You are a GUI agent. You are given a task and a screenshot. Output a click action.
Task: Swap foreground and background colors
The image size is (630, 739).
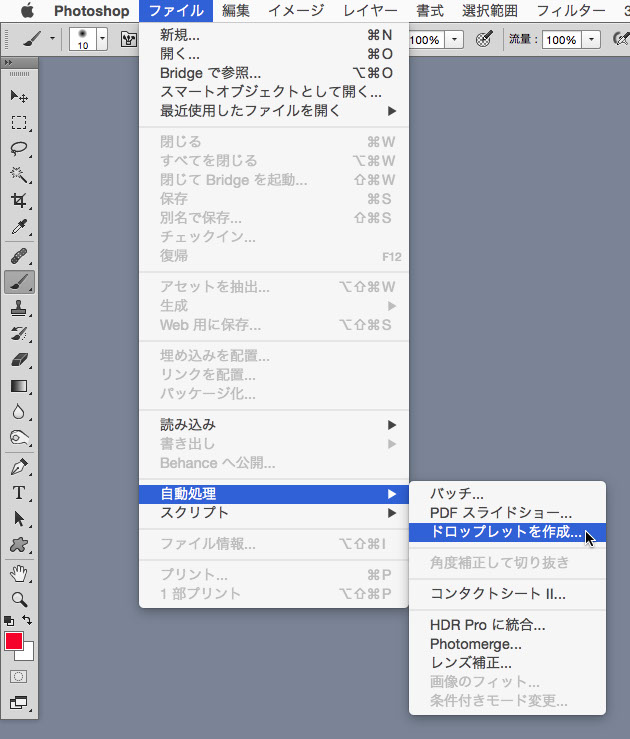27,620
